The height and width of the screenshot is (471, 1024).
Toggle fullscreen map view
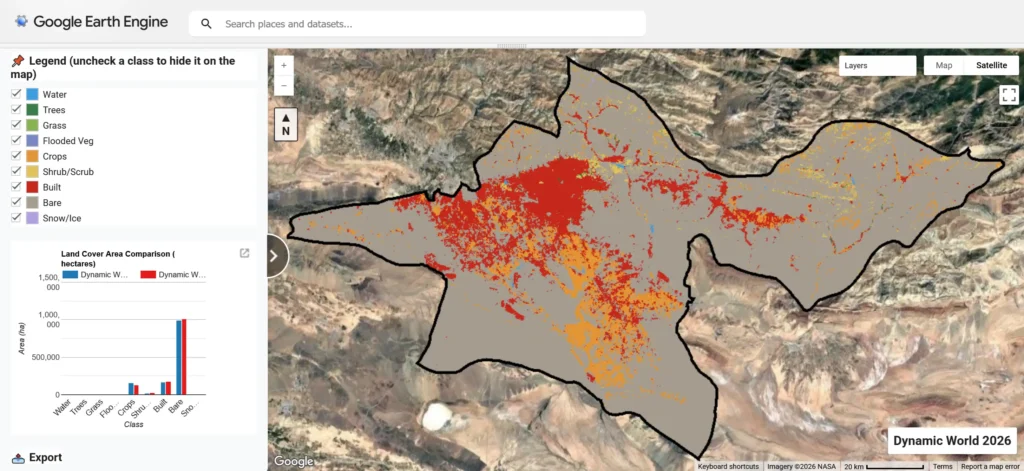pos(1008,95)
